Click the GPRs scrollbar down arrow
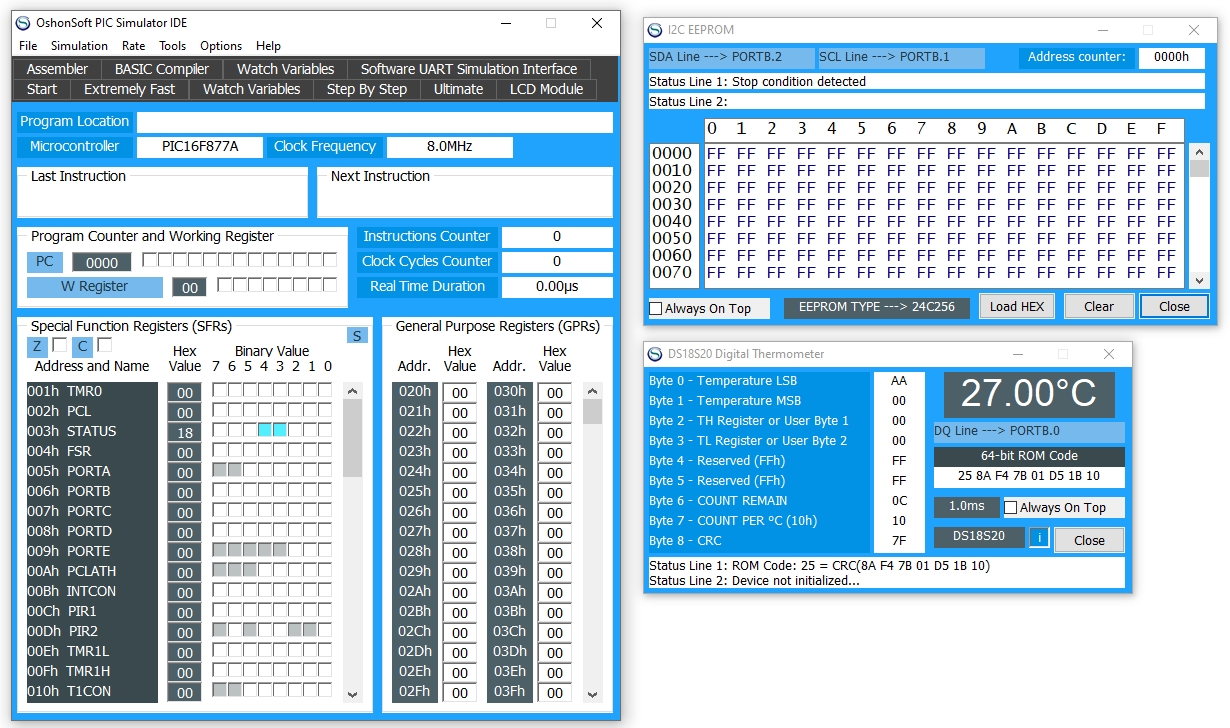 pyautogui.click(x=592, y=693)
